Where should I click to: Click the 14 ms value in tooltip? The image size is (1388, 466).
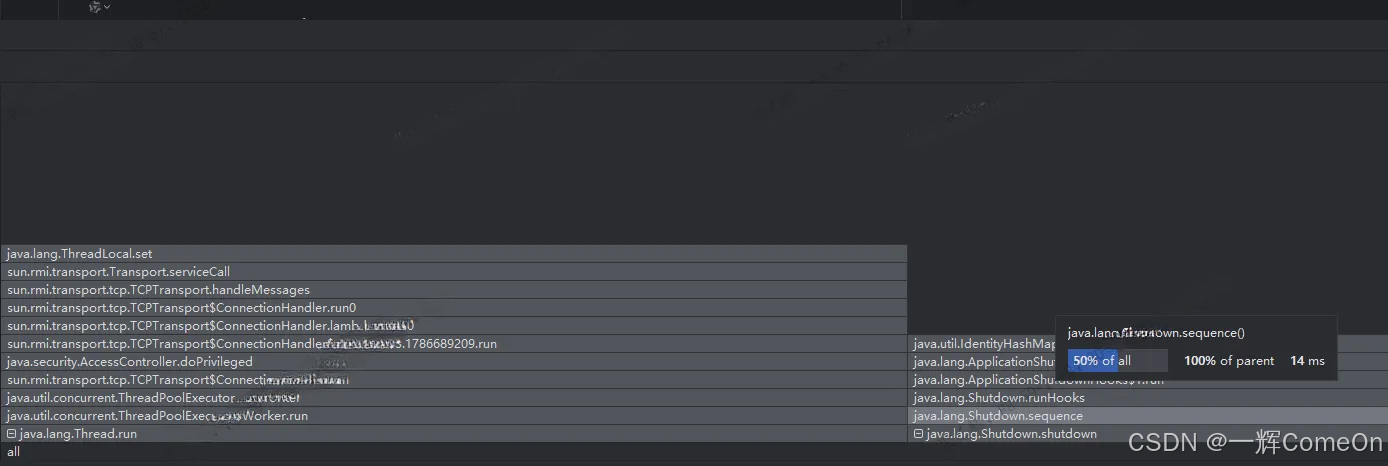(1307, 361)
